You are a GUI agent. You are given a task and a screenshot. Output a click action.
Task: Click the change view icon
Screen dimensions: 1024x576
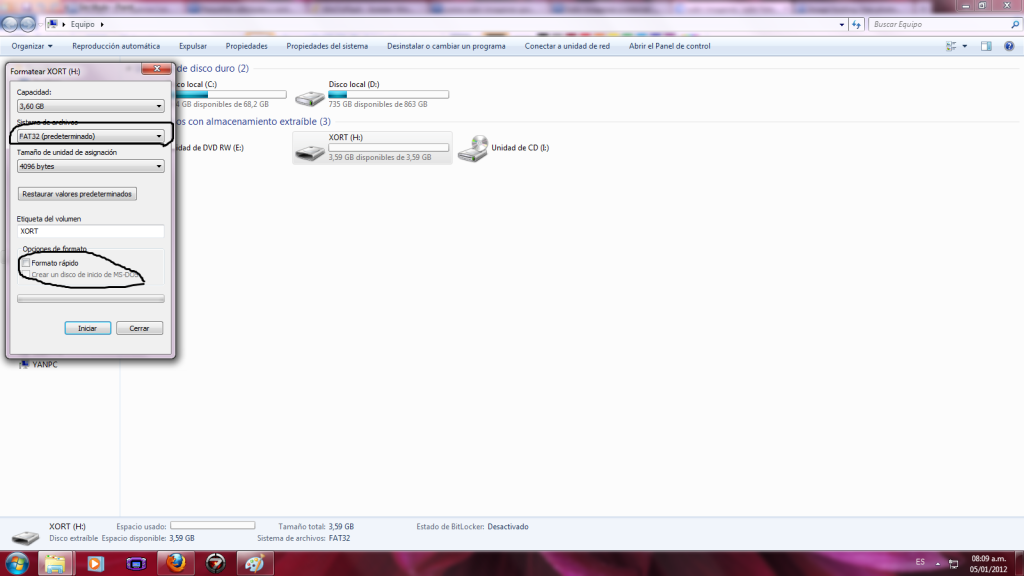tap(951, 46)
